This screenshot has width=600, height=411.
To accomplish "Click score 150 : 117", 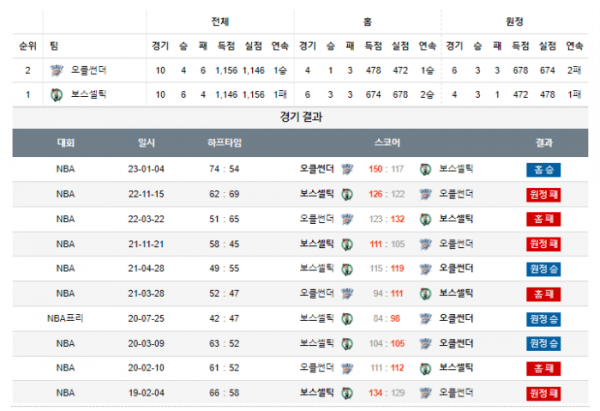I will pos(386,169).
